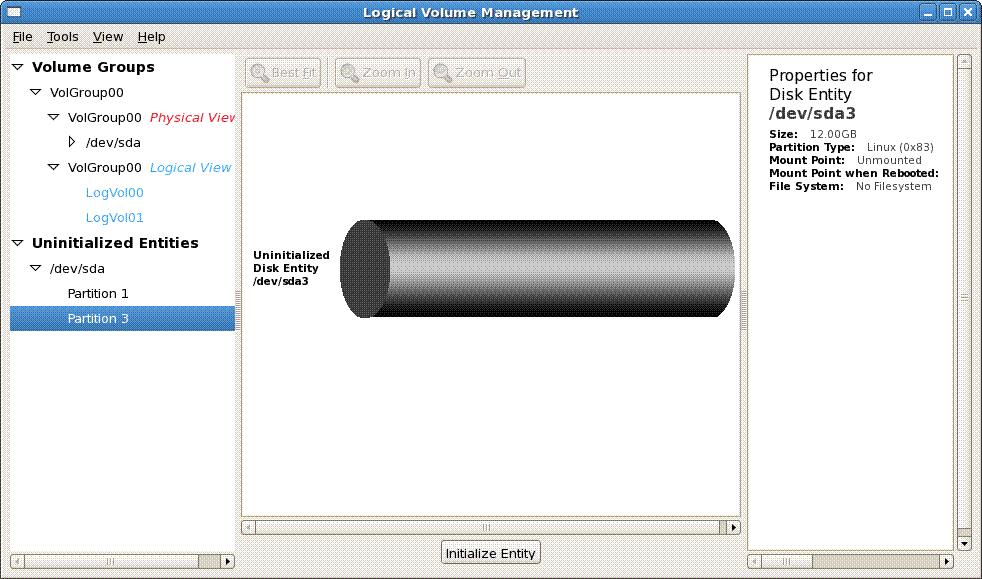The height and width of the screenshot is (579, 982).
Task: Open the View menu
Action: tap(108, 37)
